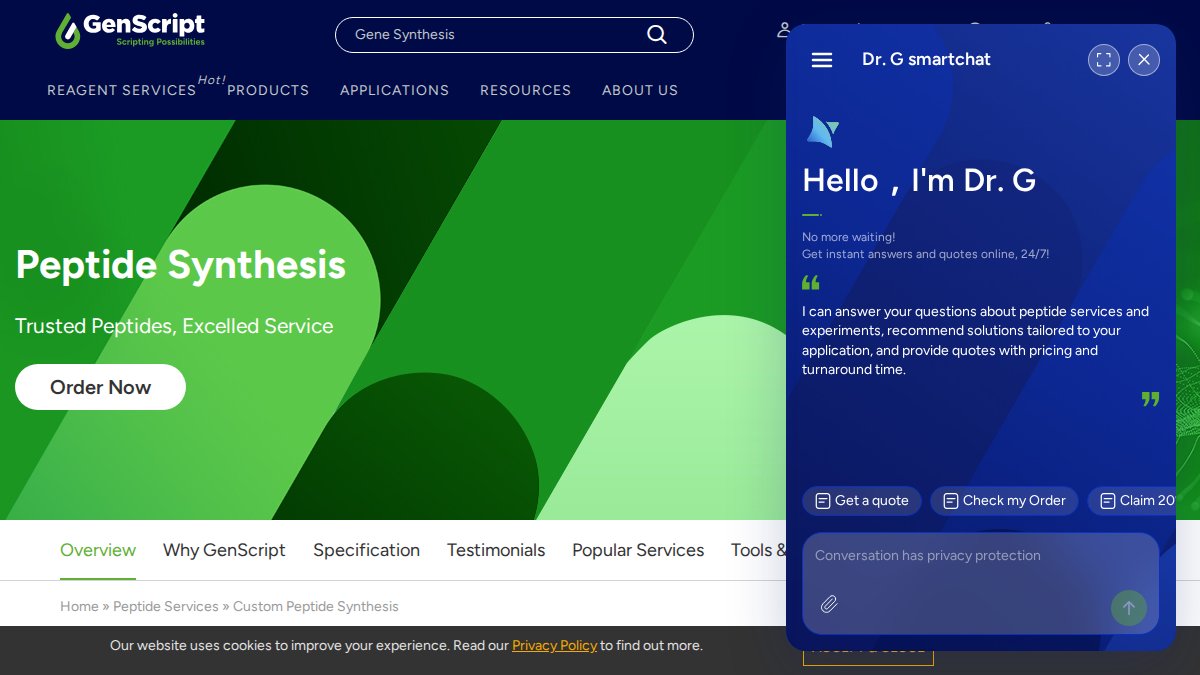Click the chat message input box
The height and width of the screenshot is (675, 1200).
[x=980, y=583]
